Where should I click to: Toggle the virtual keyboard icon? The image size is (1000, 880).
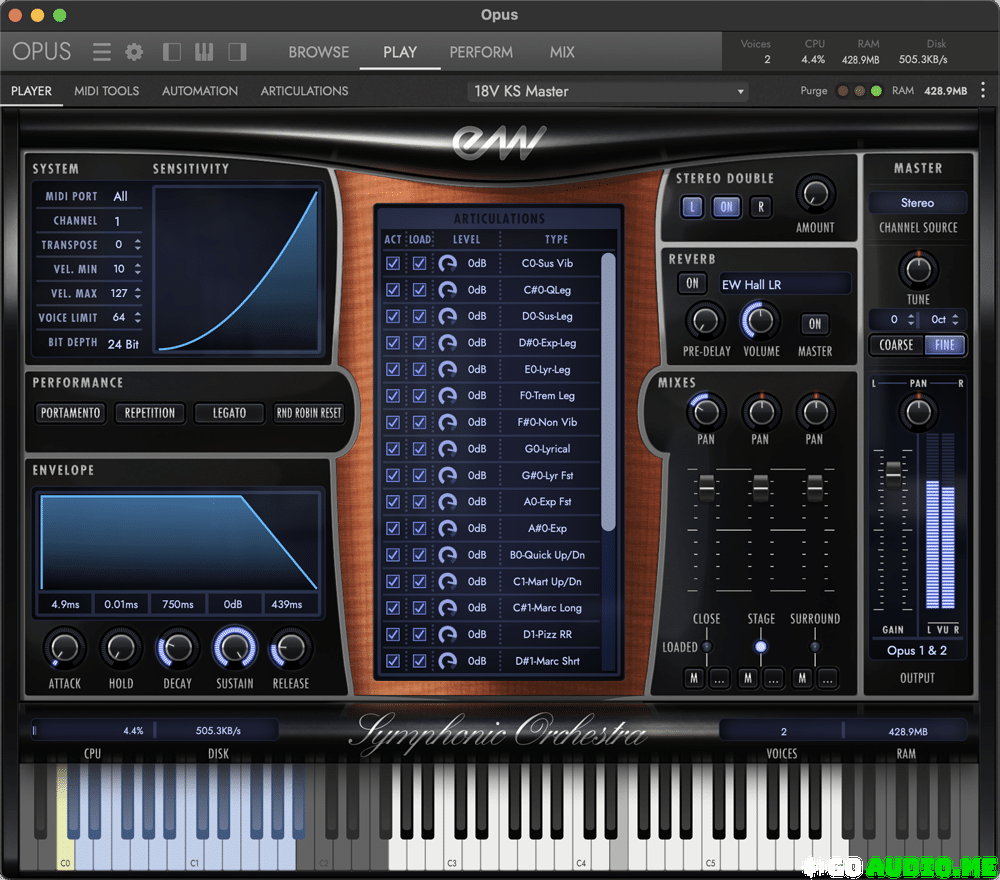pyautogui.click(x=204, y=52)
